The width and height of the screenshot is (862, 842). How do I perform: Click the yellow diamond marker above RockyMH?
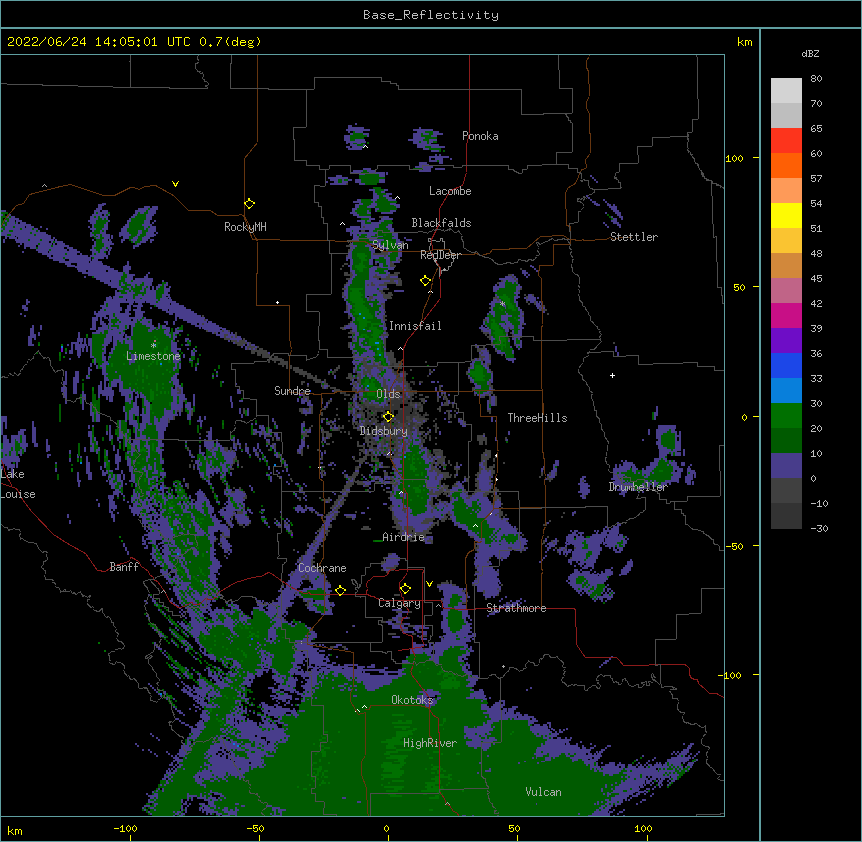[x=249, y=204]
